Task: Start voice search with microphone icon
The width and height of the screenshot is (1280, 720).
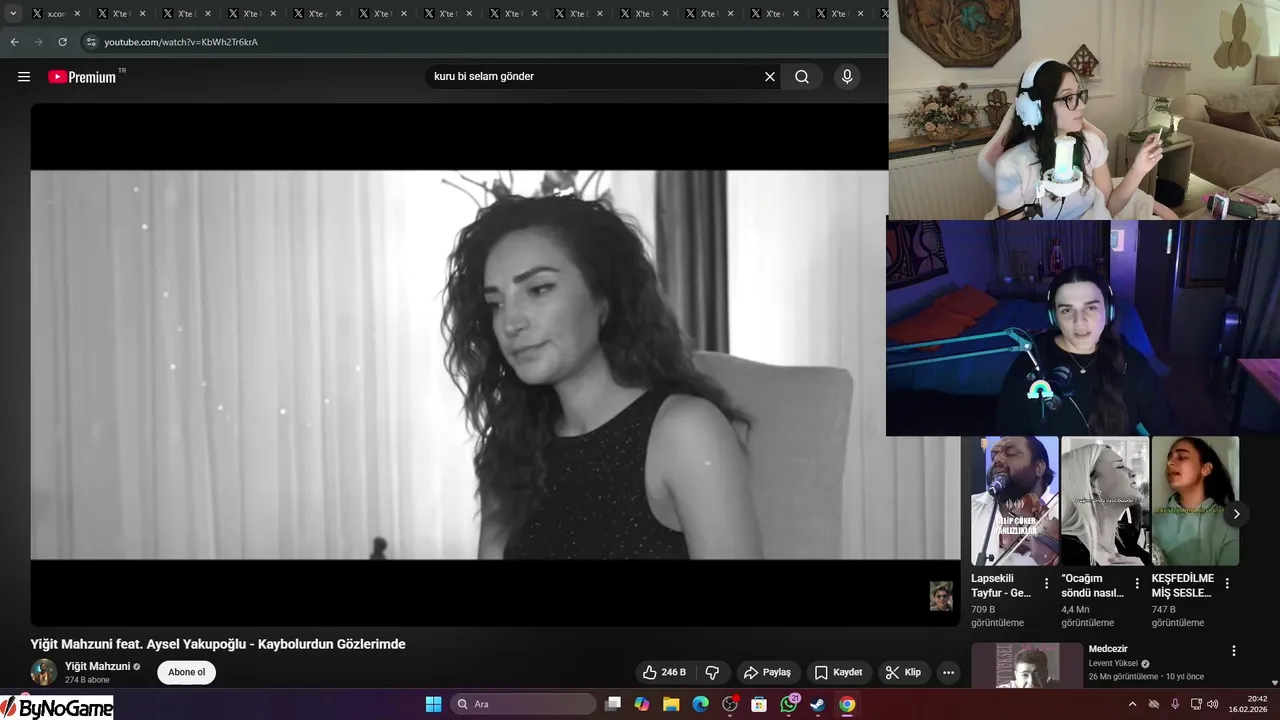Action: tap(847, 77)
